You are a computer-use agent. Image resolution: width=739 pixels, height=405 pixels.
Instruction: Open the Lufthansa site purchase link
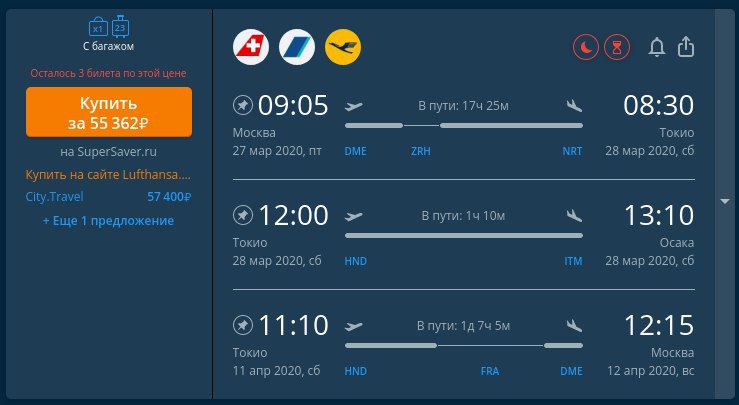pos(108,174)
